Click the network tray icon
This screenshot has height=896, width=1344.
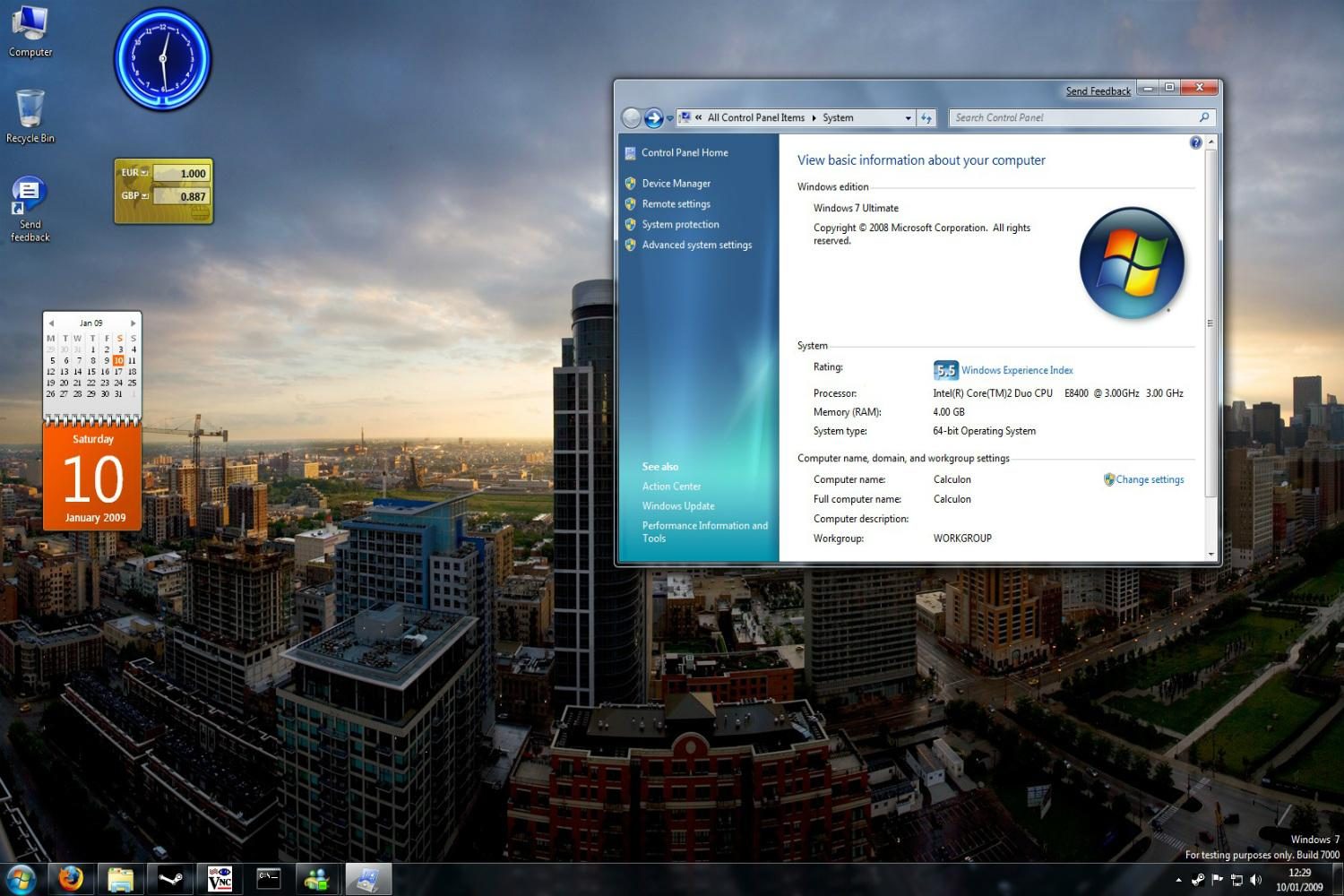1237,880
